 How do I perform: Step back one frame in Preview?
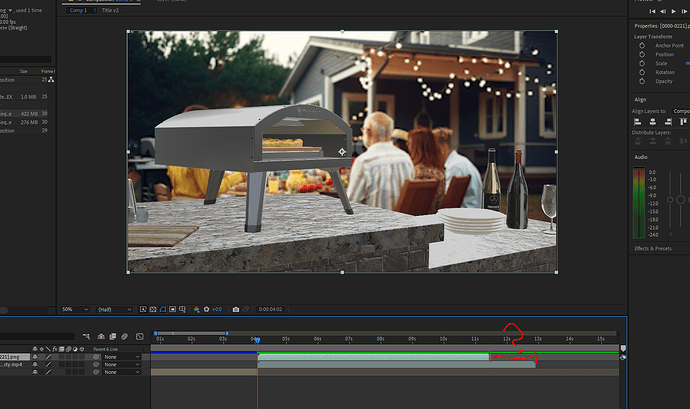663,11
